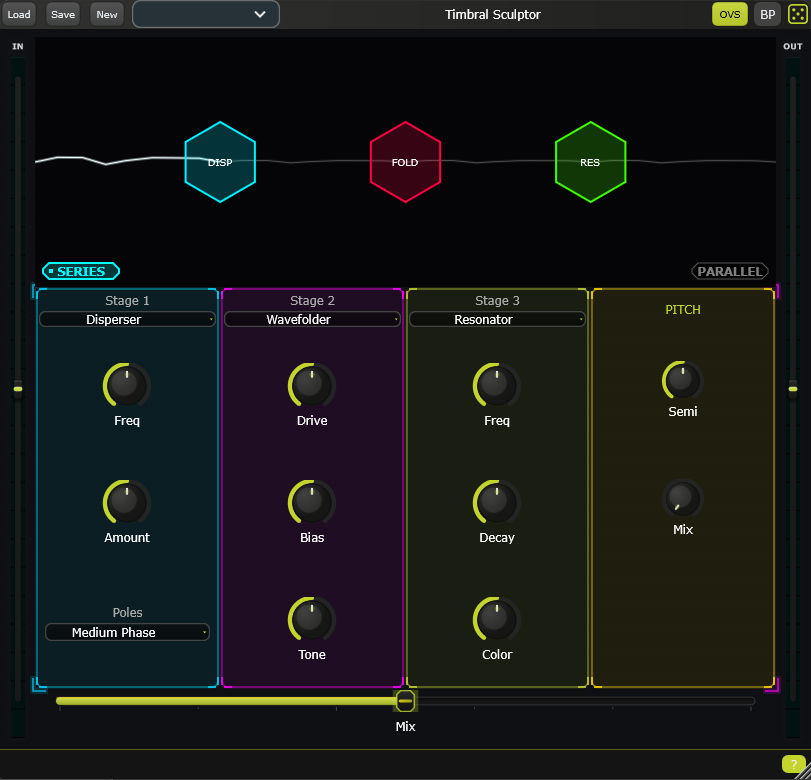Image resolution: width=811 pixels, height=780 pixels.
Task: Select the FOLD hexagon node
Action: [405, 161]
